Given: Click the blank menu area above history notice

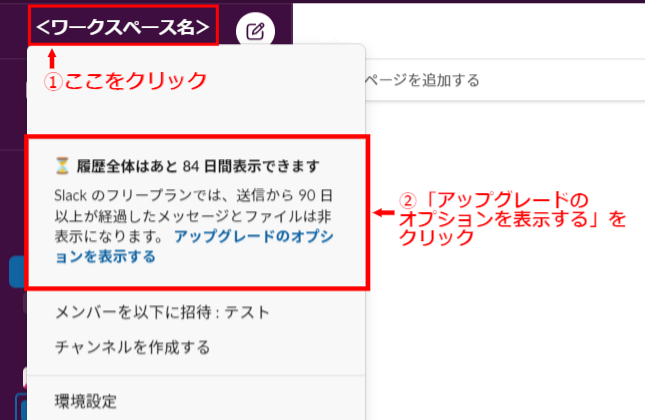Looking at the screenshot, I should [196, 117].
